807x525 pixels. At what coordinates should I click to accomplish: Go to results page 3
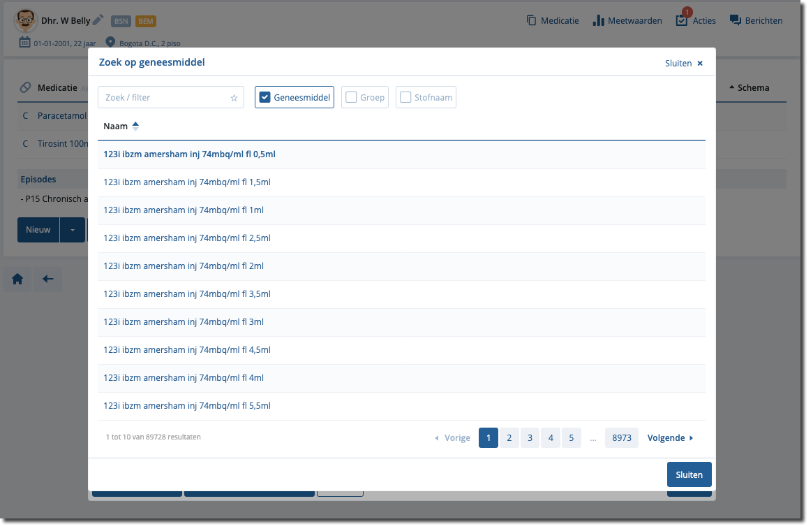click(530, 438)
